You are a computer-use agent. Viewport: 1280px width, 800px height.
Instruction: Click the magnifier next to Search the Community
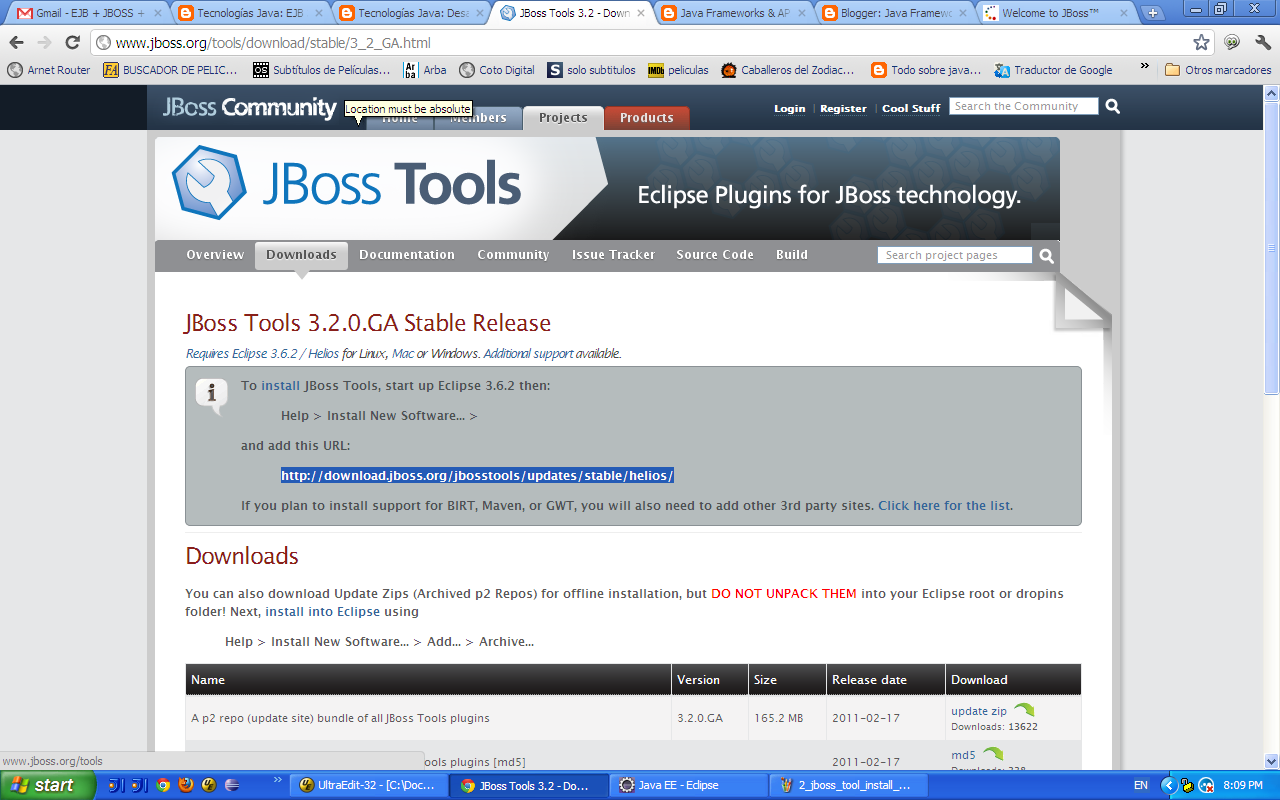(1113, 107)
